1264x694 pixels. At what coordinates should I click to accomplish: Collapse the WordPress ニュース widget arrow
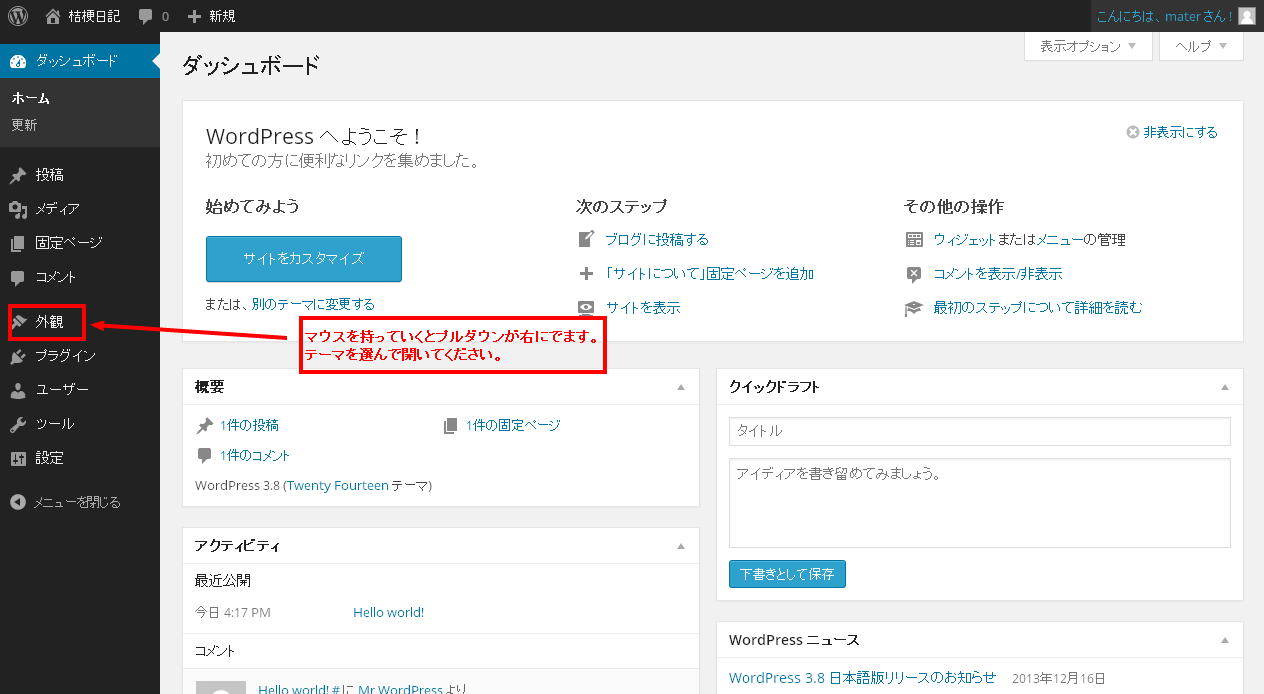pos(1225,640)
